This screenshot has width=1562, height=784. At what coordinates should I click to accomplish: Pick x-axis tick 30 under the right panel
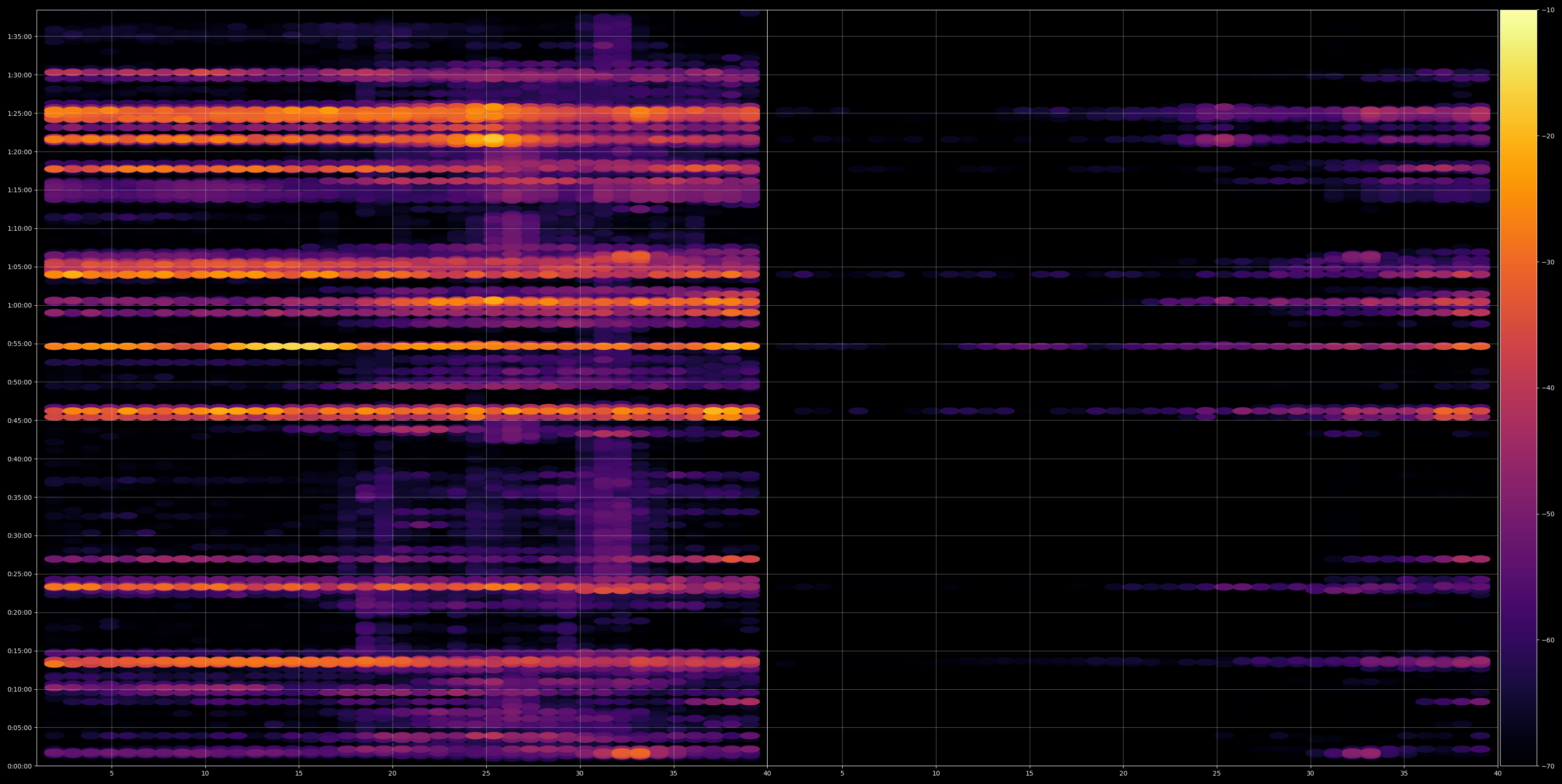1310,774
